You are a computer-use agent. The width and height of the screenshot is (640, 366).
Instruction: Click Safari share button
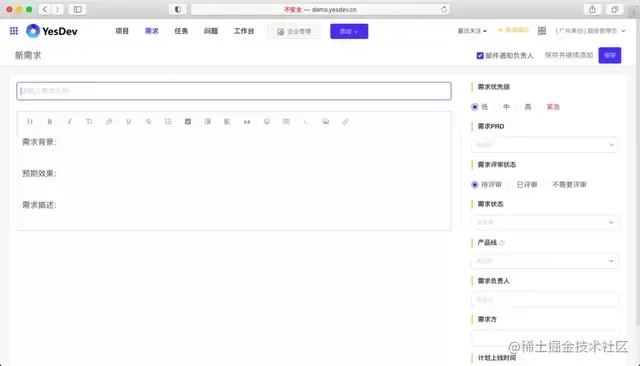pyautogui.click(x=592, y=9)
